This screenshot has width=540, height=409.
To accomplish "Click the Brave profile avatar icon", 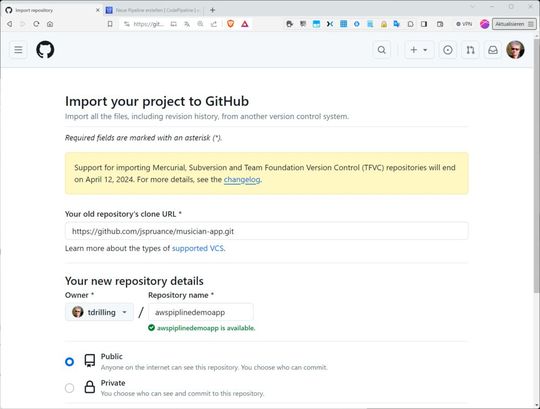I will 485,24.
